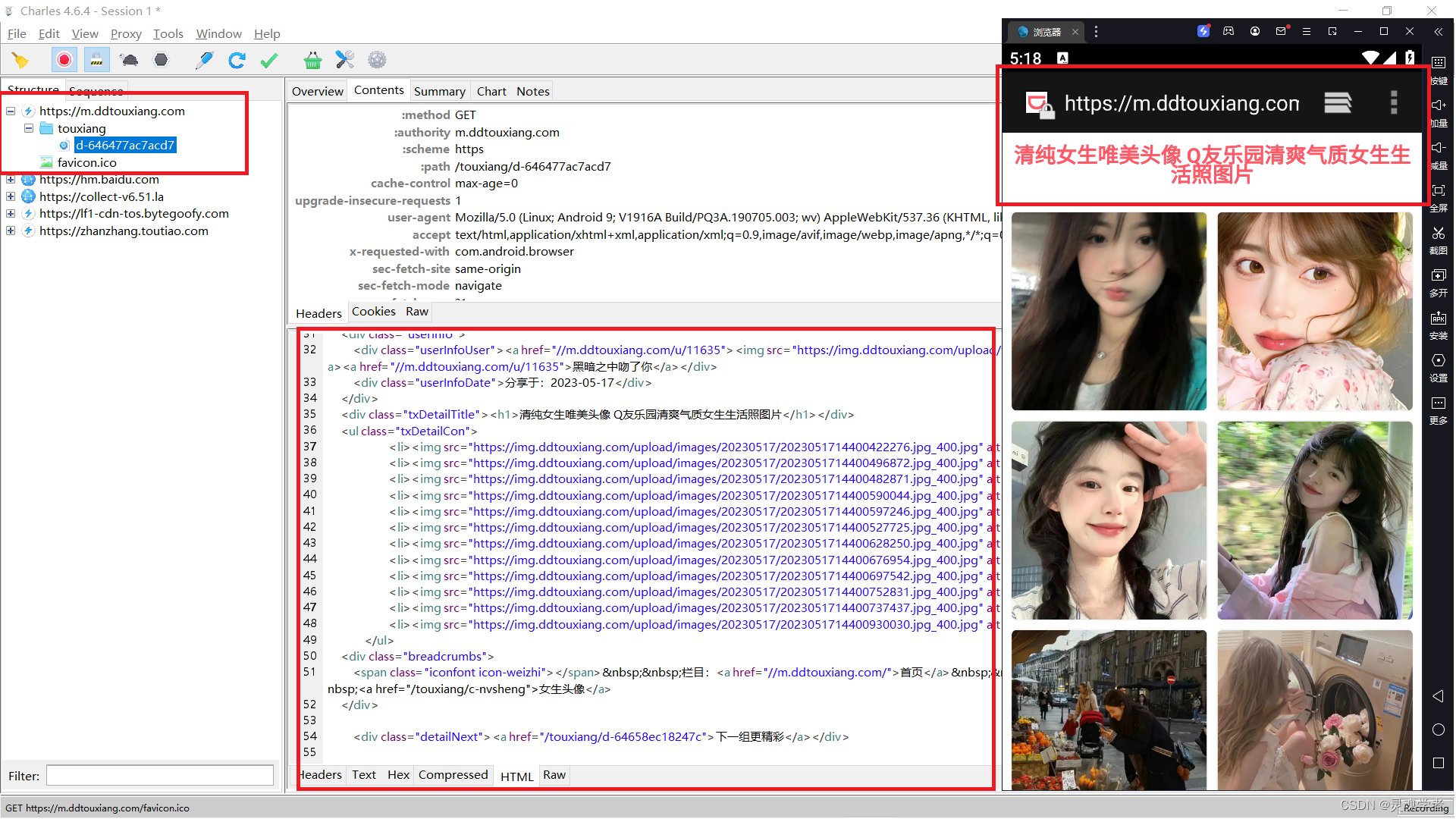Viewport: 1456px width, 819px height.
Task: Select the favicon.ico tree entry
Action: click(86, 162)
